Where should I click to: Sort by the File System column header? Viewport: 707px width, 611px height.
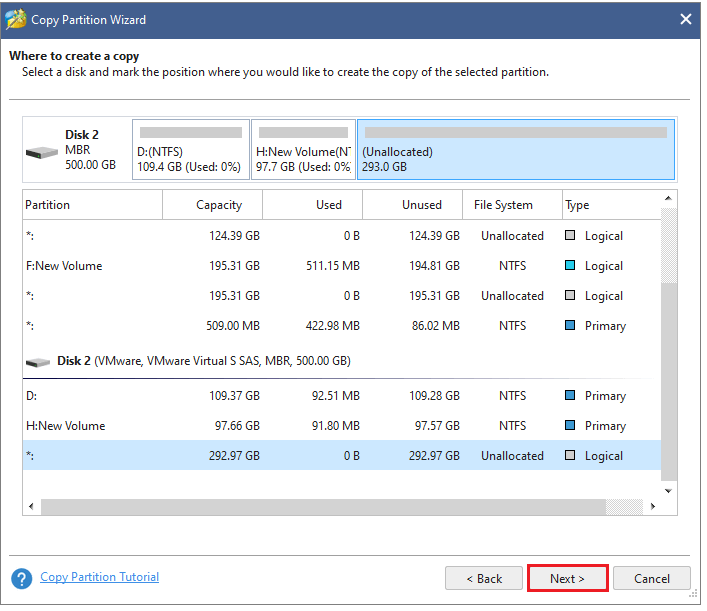(513, 205)
